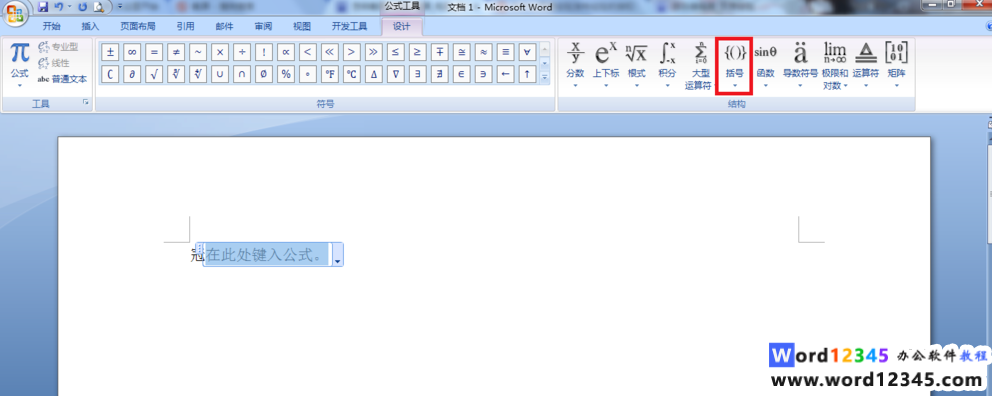This screenshot has width=992, height=396.
Task: Insert fourth root symbol
Action: tap(198, 74)
